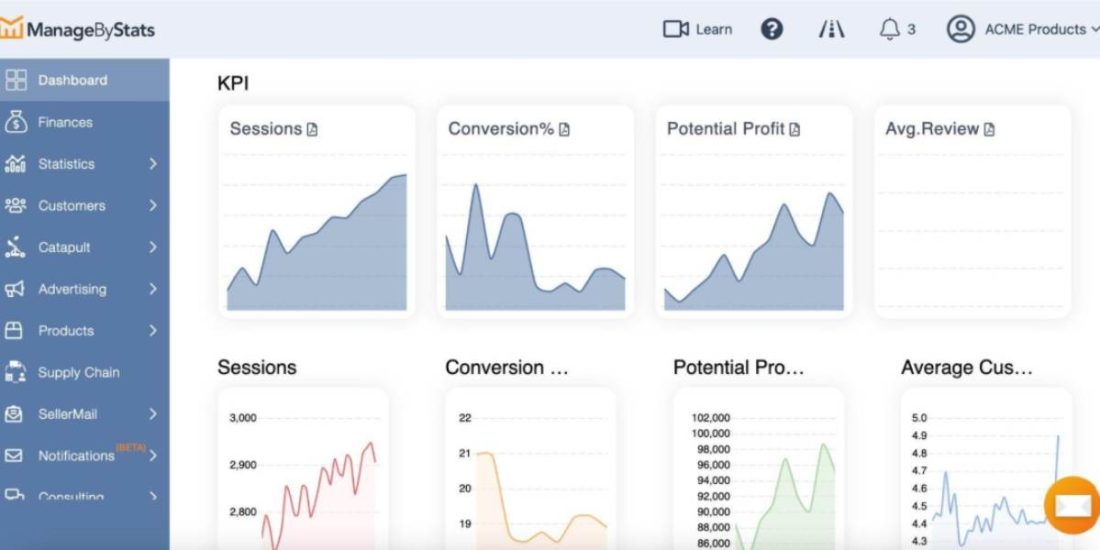The image size is (1100, 550).
Task: Export Potential Profit via PDF icon
Action: 794,130
